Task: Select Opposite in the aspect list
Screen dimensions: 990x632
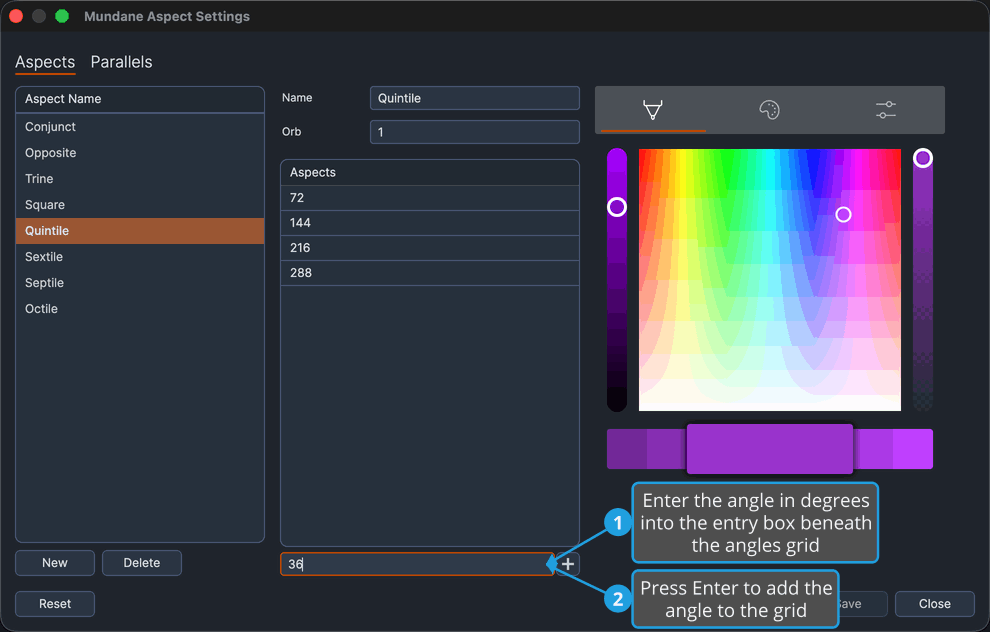Action: [140, 153]
